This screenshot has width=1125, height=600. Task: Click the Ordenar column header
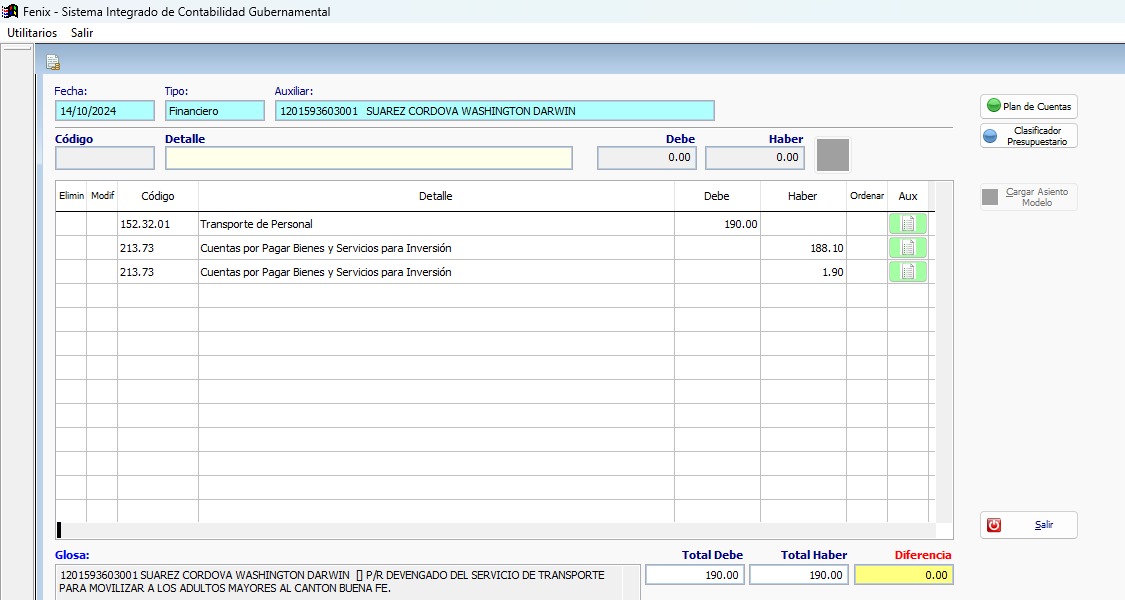(866, 197)
